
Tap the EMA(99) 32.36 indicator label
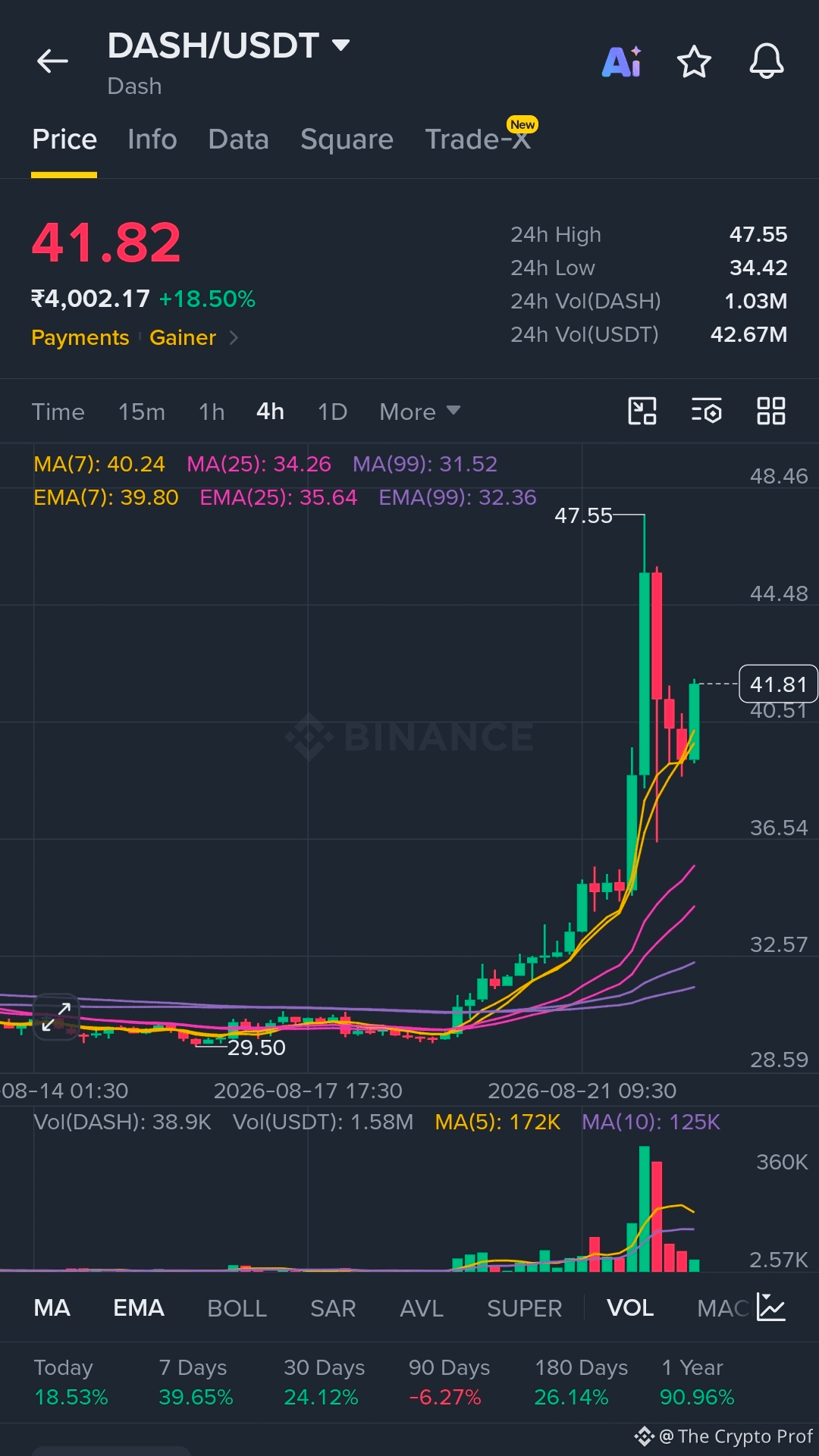click(x=458, y=497)
